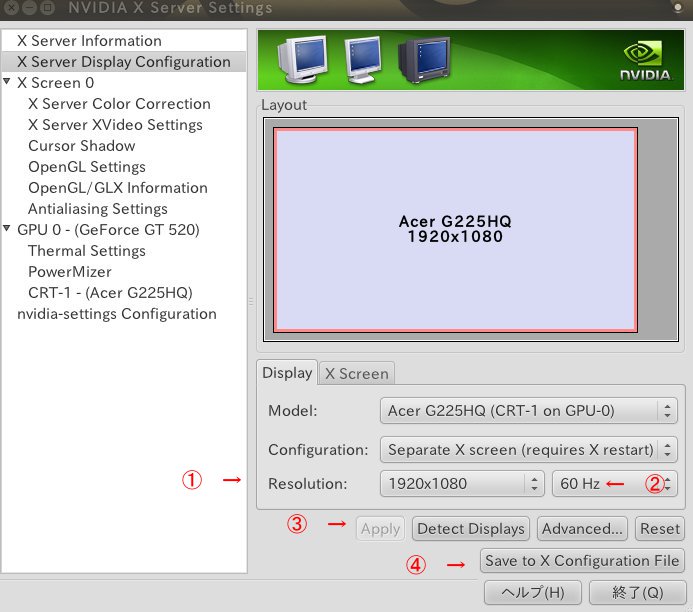Image resolution: width=693 pixels, height=612 pixels.
Task: Open X Server XVideo Settings
Action: coord(115,125)
